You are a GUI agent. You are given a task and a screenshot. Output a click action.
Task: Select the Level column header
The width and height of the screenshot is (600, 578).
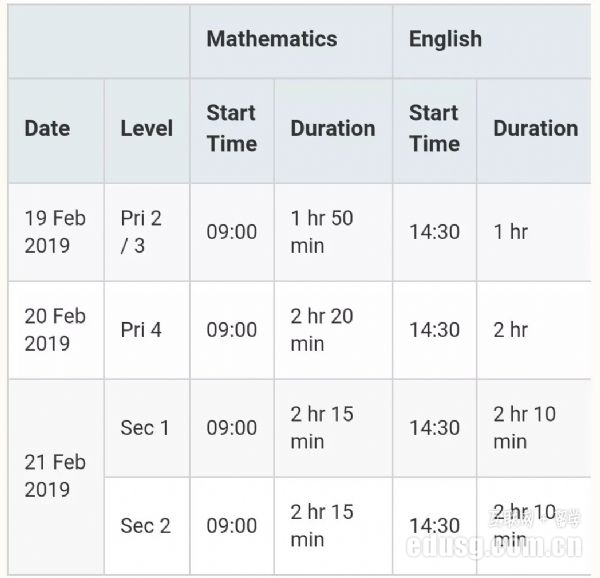click(x=146, y=129)
